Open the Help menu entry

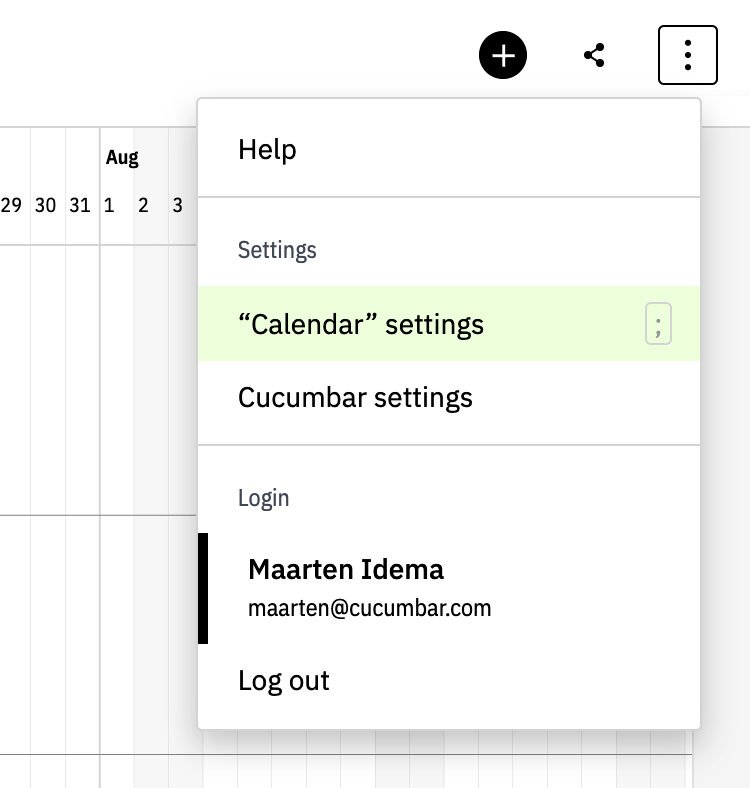click(x=449, y=150)
